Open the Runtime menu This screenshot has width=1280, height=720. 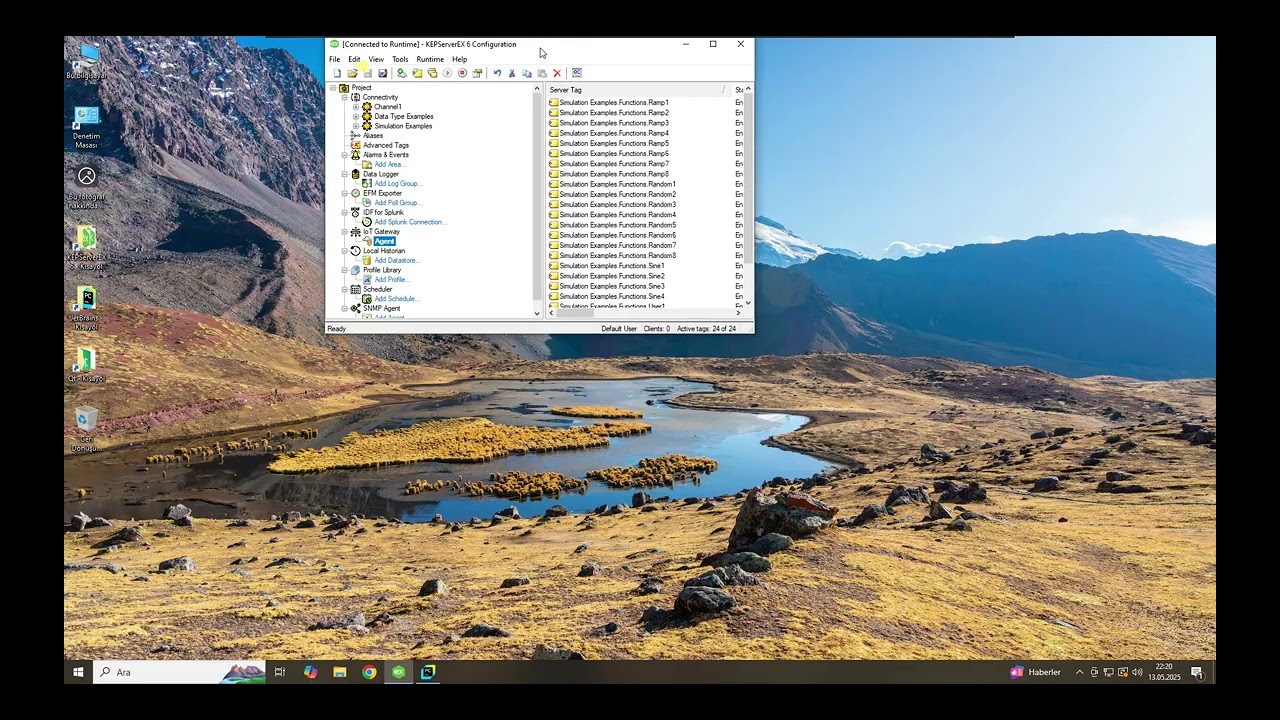tap(430, 59)
